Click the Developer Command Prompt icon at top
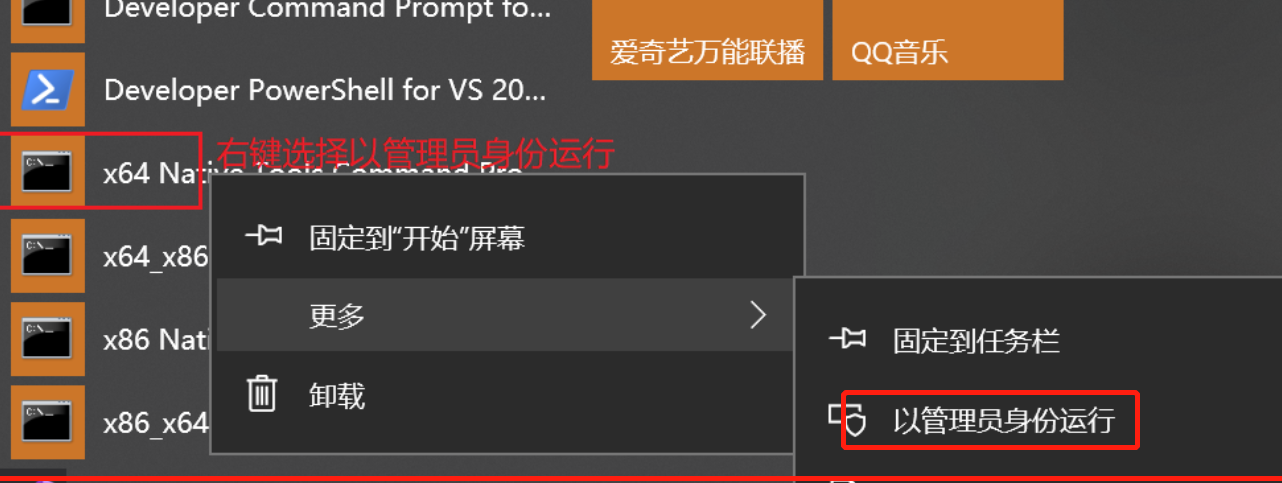The width and height of the screenshot is (1282, 483). [47, 14]
